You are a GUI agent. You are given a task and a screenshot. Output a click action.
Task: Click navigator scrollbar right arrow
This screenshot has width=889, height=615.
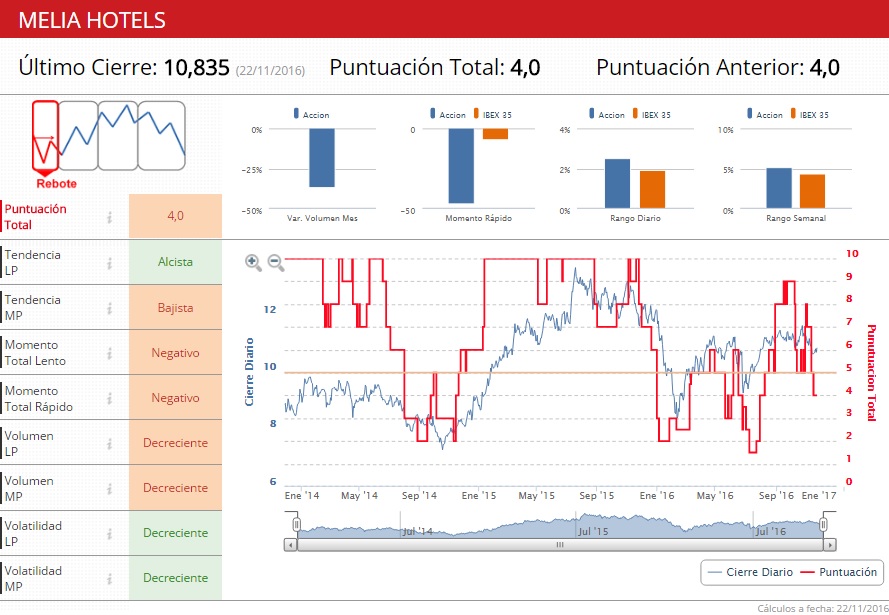coord(829,545)
